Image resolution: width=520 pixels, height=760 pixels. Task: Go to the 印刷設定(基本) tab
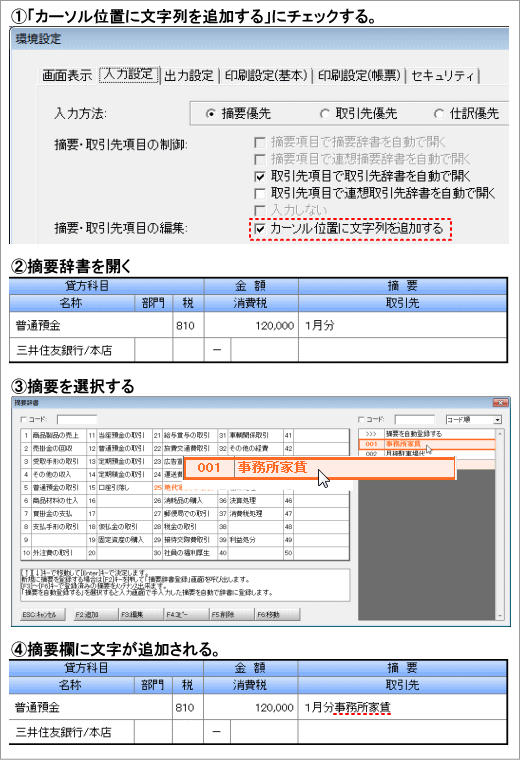coord(266,76)
